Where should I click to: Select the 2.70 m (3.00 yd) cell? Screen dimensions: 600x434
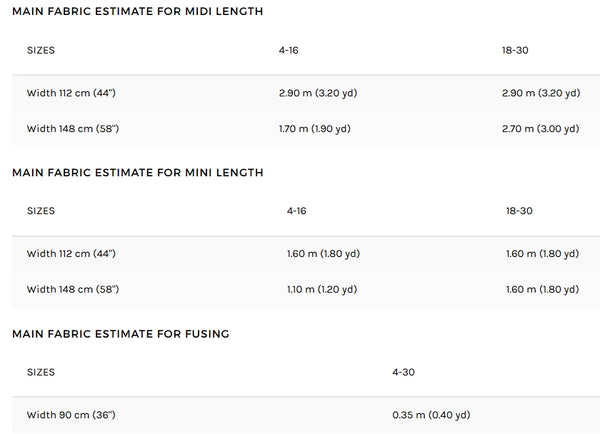[540, 129]
